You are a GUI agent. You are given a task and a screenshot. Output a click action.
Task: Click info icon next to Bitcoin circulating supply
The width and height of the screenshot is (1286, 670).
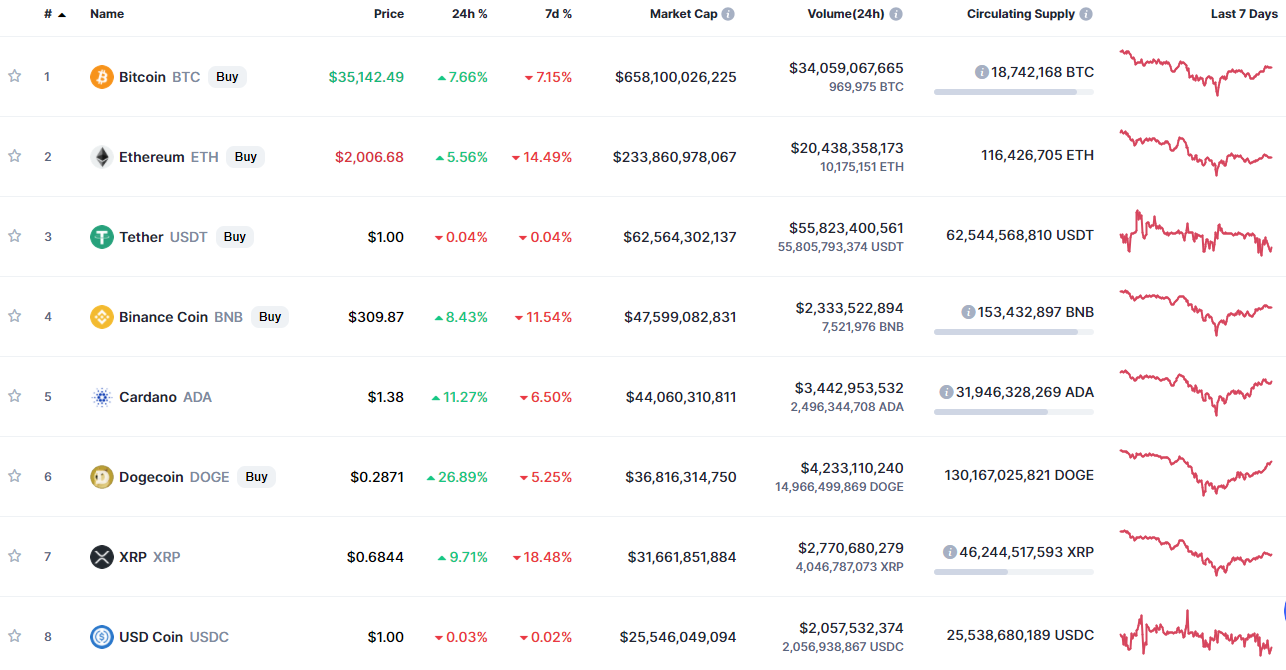tap(982, 72)
